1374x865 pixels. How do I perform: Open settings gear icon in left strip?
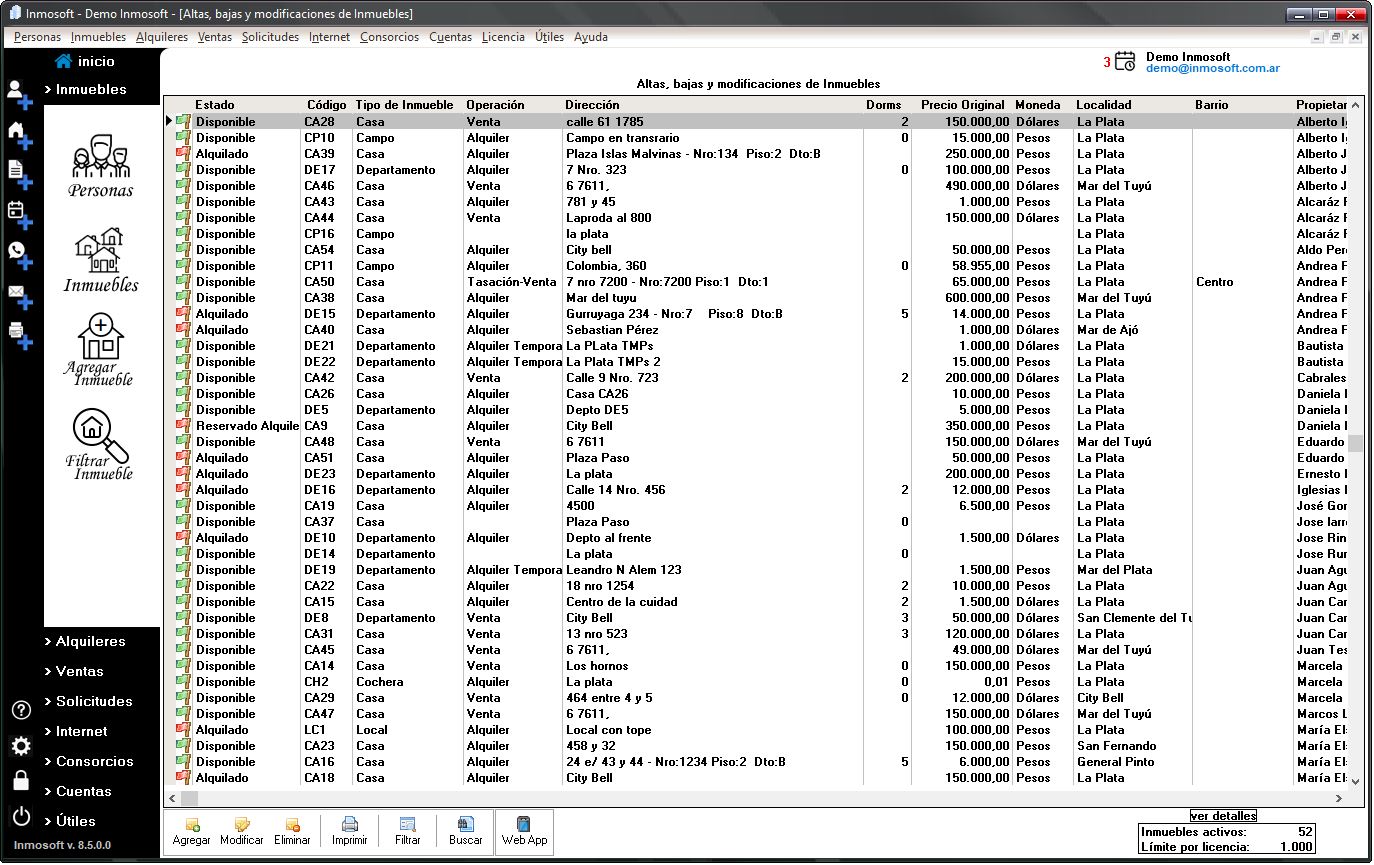[21, 746]
